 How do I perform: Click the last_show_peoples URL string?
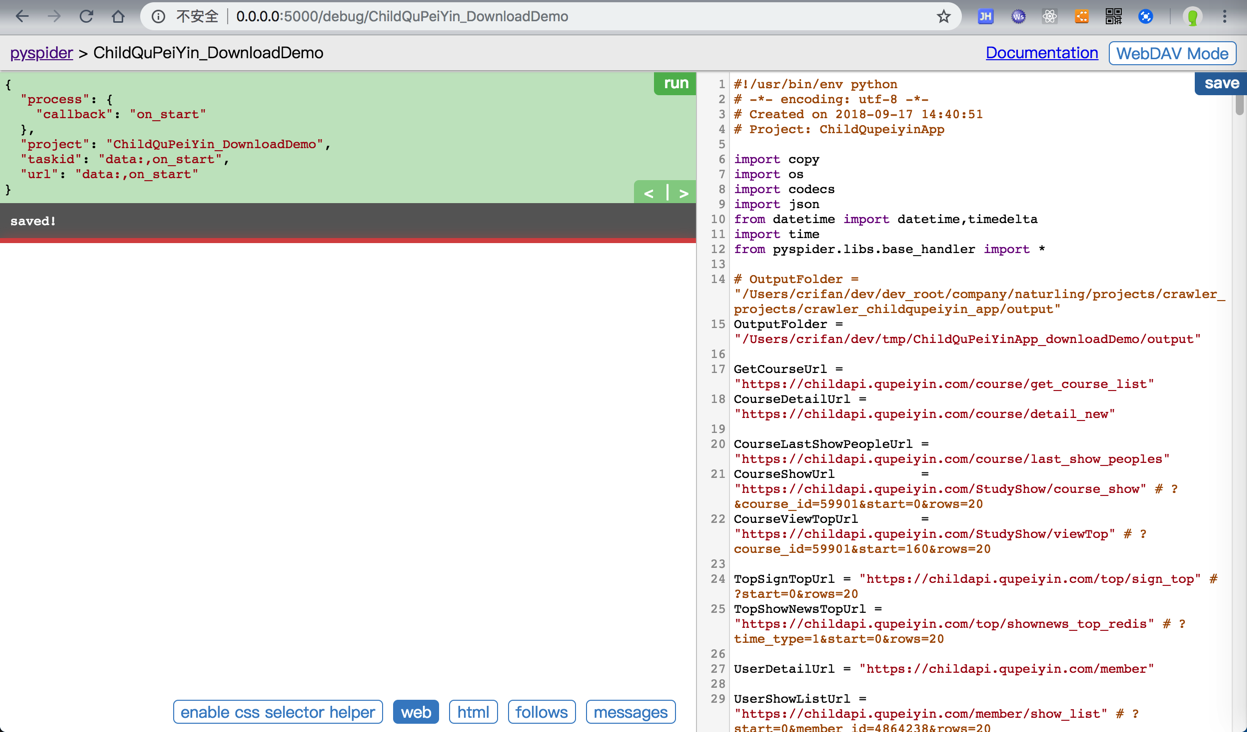coord(952,459)
